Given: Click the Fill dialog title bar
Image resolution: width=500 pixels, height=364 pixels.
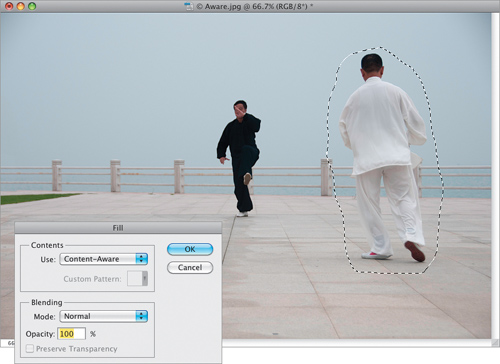Looking at the screenshot, I should tap(118, 228).
